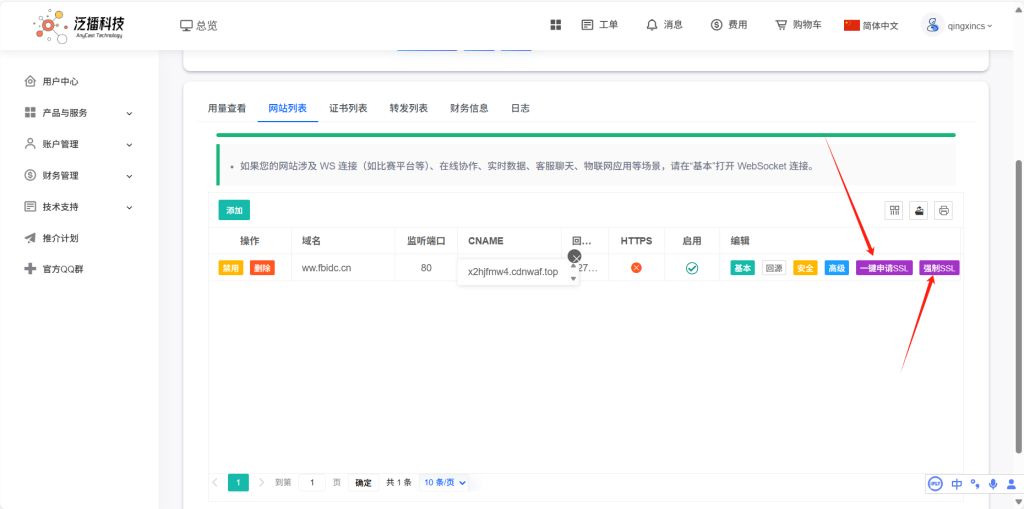Click the input method user icon
The height and width of the screenshot is (509, 1024).
coord(1012,484)
